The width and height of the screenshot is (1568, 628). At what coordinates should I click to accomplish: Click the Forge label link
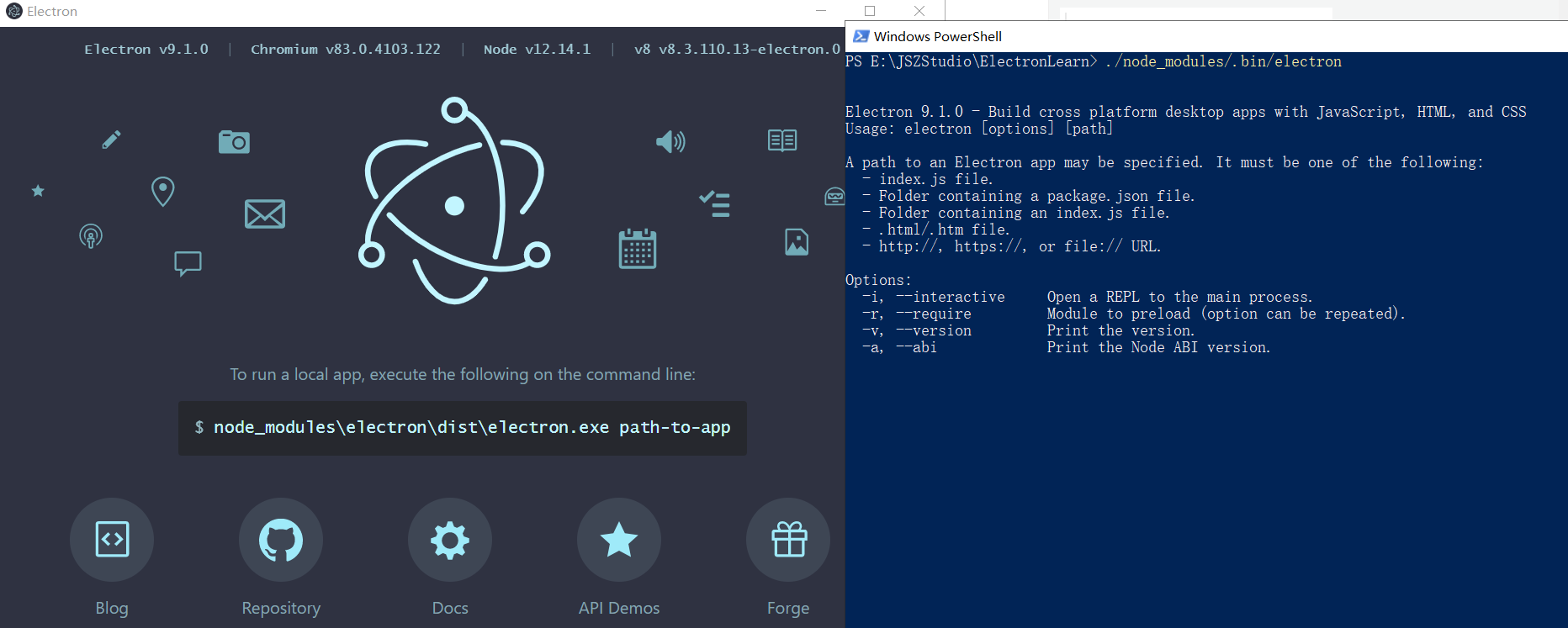coord(788,608)
